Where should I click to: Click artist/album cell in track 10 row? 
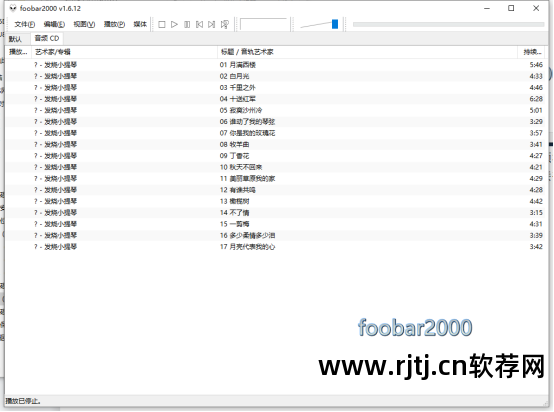coord(55,167)
